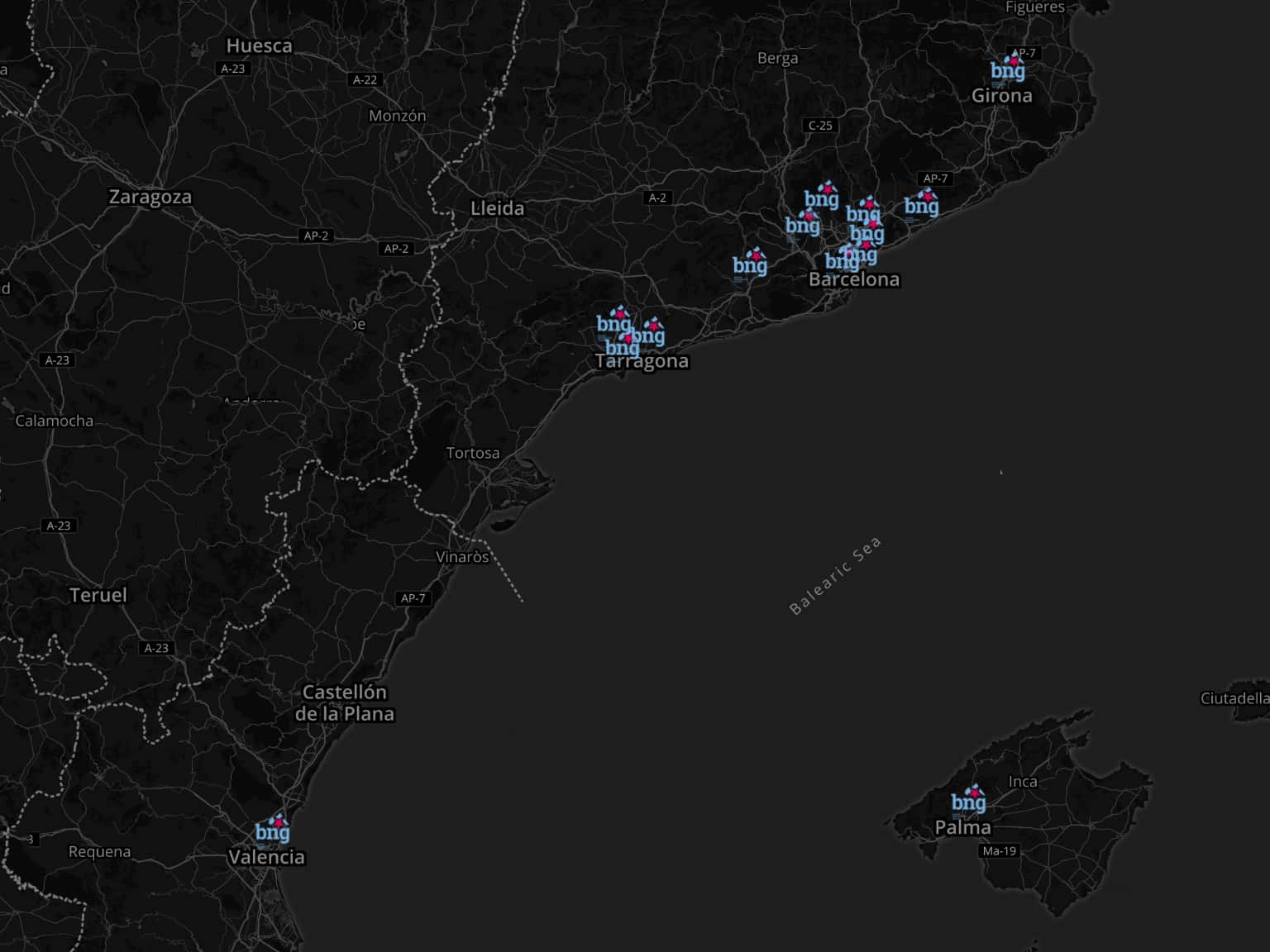Click the Barcelona city label

pos(853,279)
